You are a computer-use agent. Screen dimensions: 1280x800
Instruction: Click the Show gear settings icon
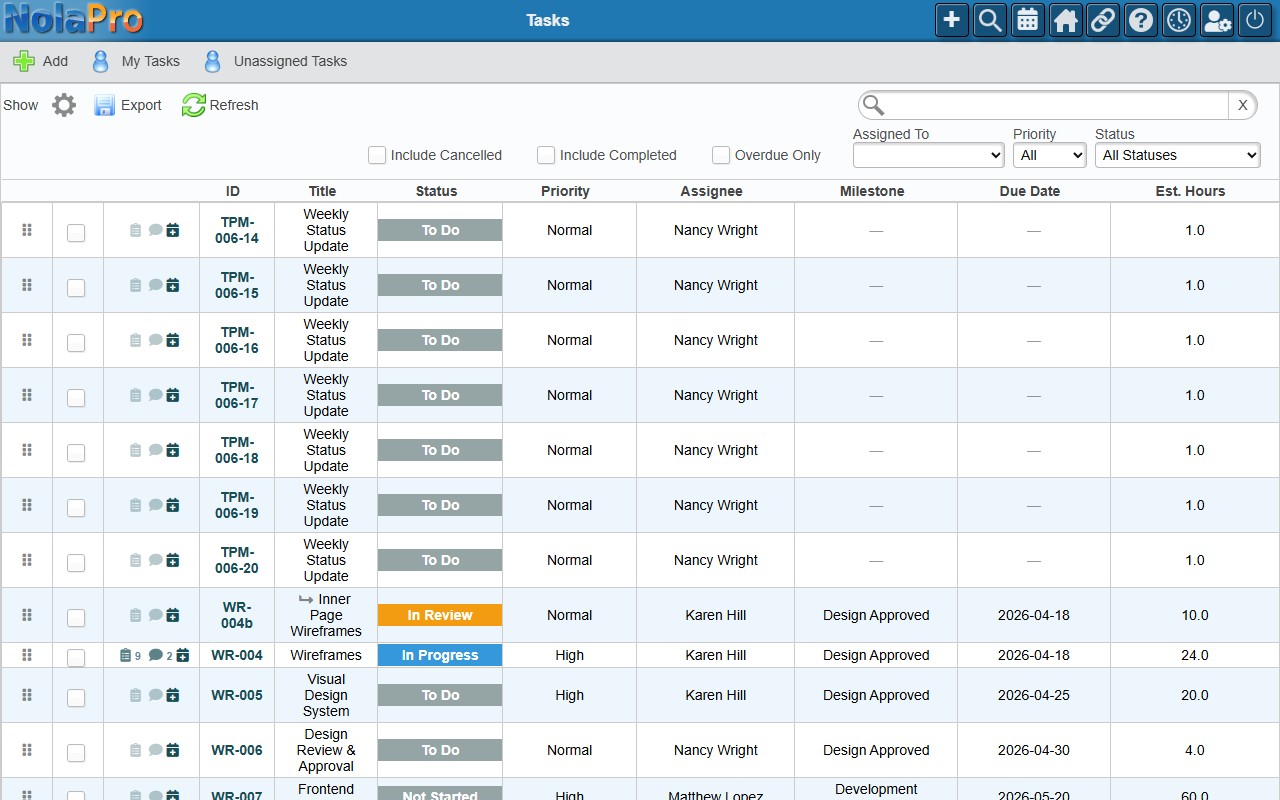[64, 105]
